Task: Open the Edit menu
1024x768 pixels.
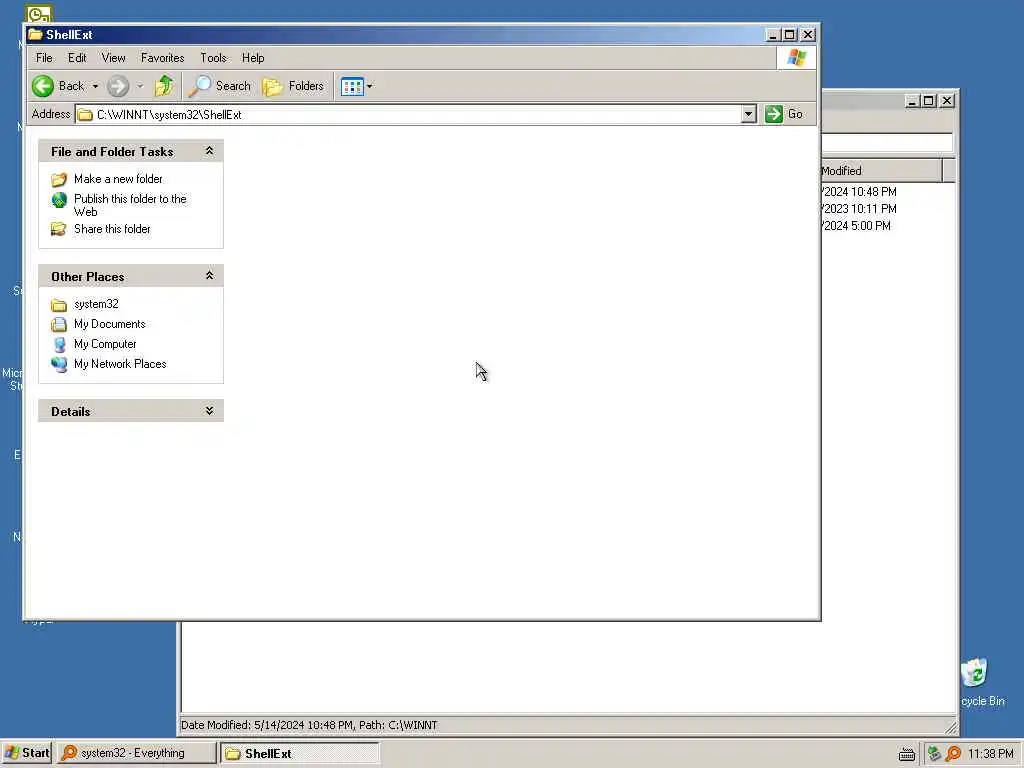Action: tap(77, 57)
